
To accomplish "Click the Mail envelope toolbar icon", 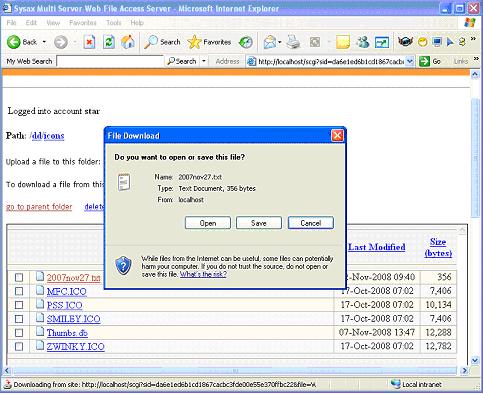I will (270, 42).
